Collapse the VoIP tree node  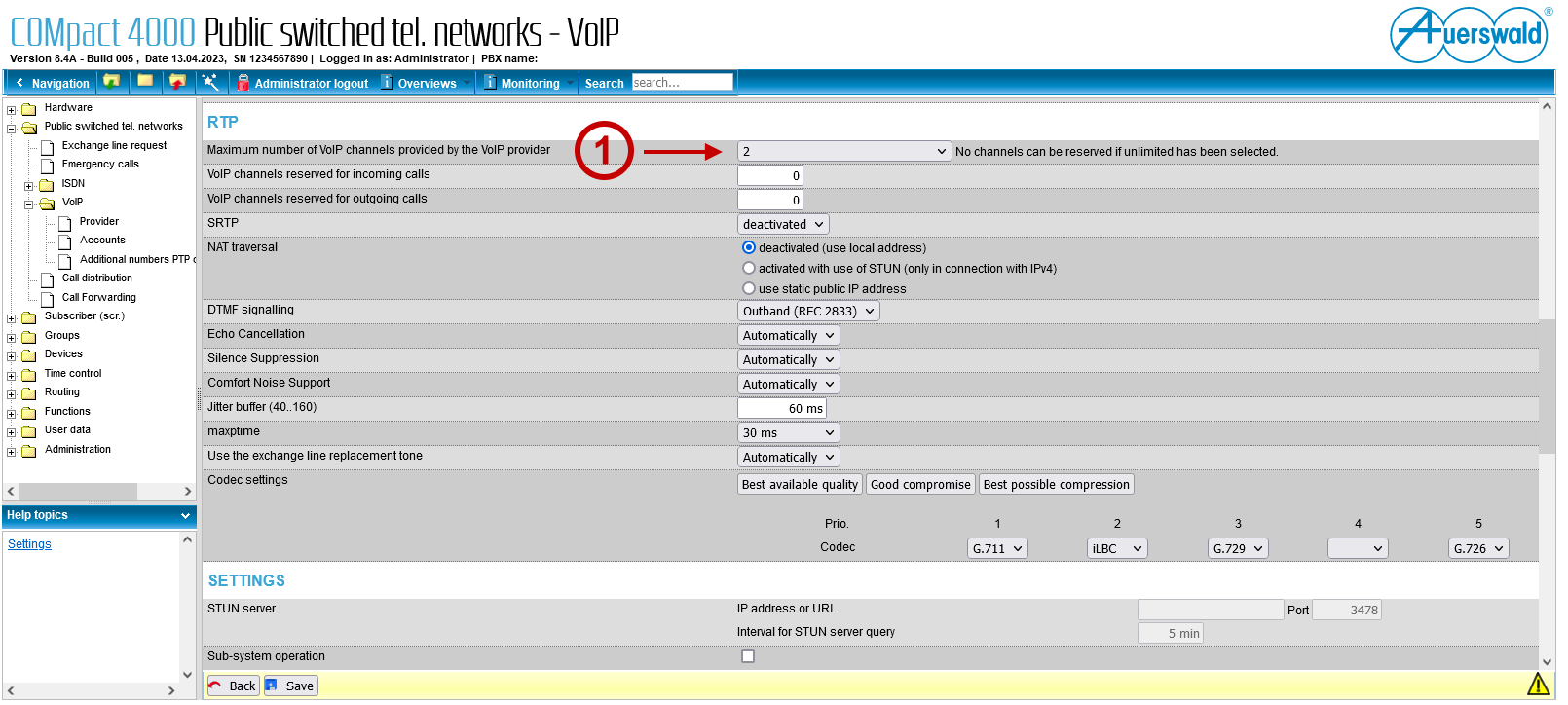click(x=29, y=204)
